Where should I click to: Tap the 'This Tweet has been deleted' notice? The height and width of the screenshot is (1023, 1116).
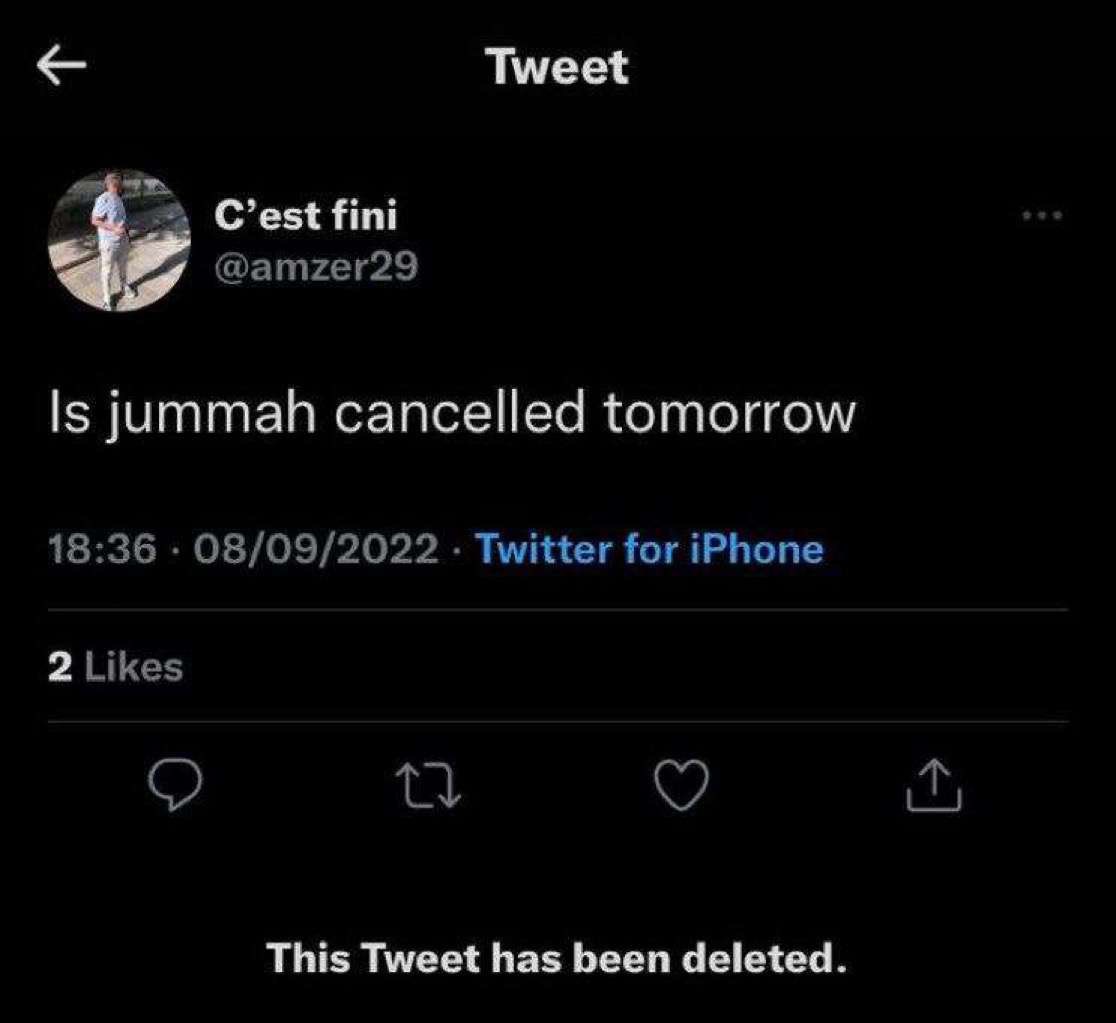coord(557,959)
